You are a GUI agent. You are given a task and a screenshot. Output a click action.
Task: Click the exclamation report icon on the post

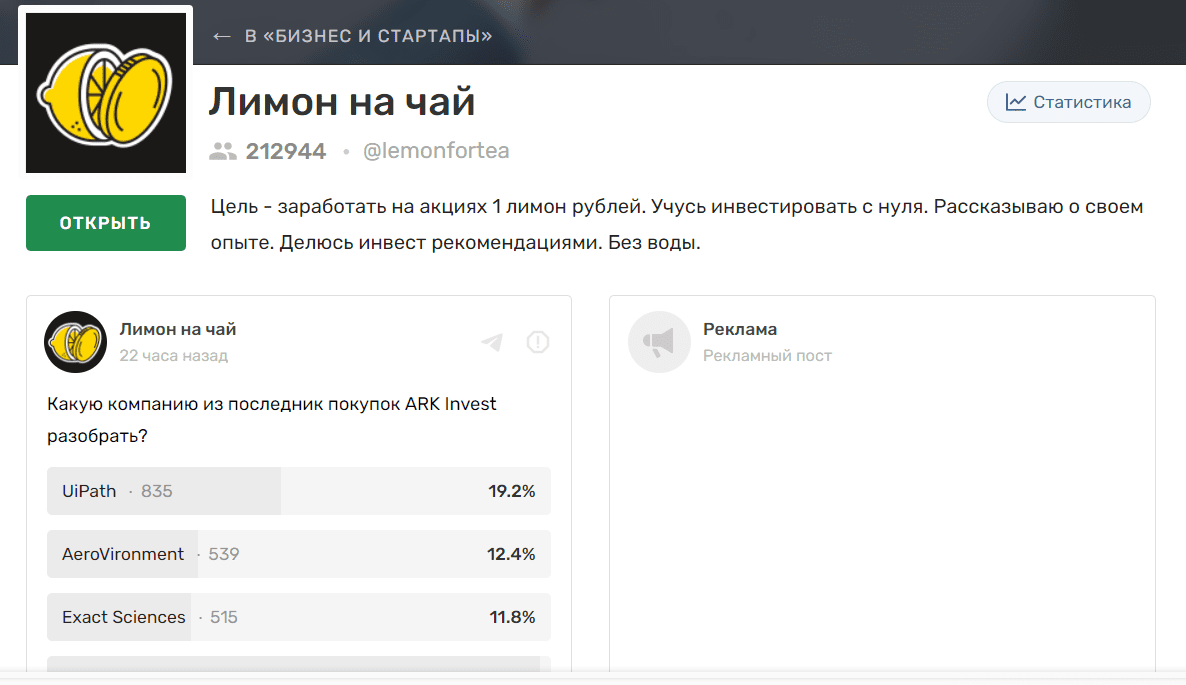tap(537, 341)
